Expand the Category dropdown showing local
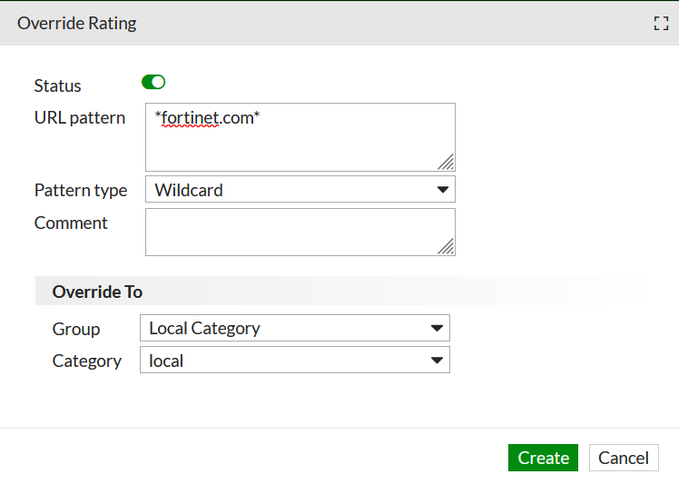This screenshot has width=679, height=486. pos(295,360)
